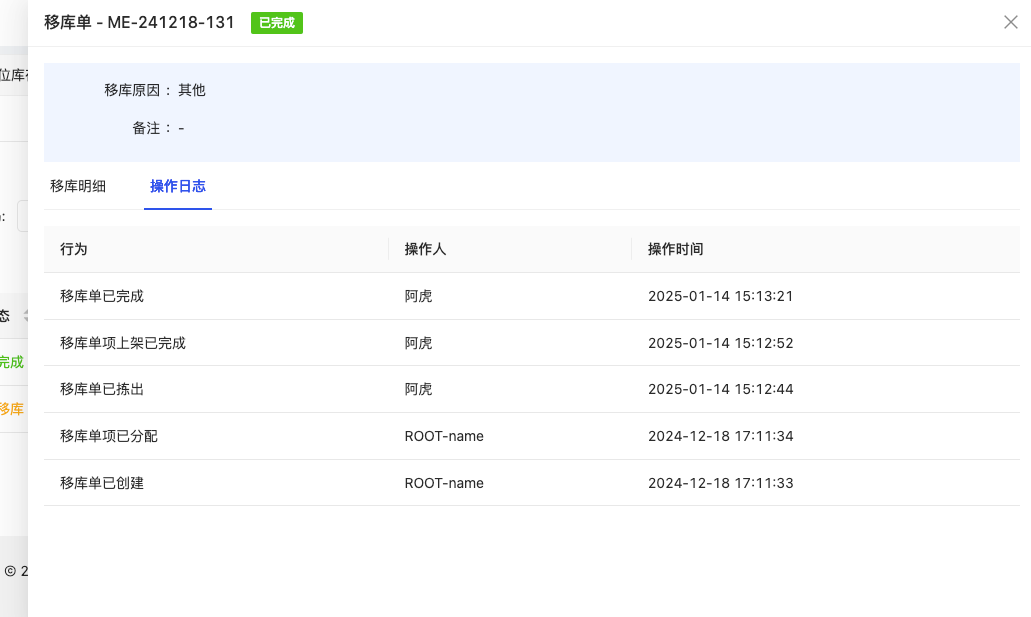Click the green 完成 status behind the drawer
The image size is (1031, 617).
(x=11, y=362)
